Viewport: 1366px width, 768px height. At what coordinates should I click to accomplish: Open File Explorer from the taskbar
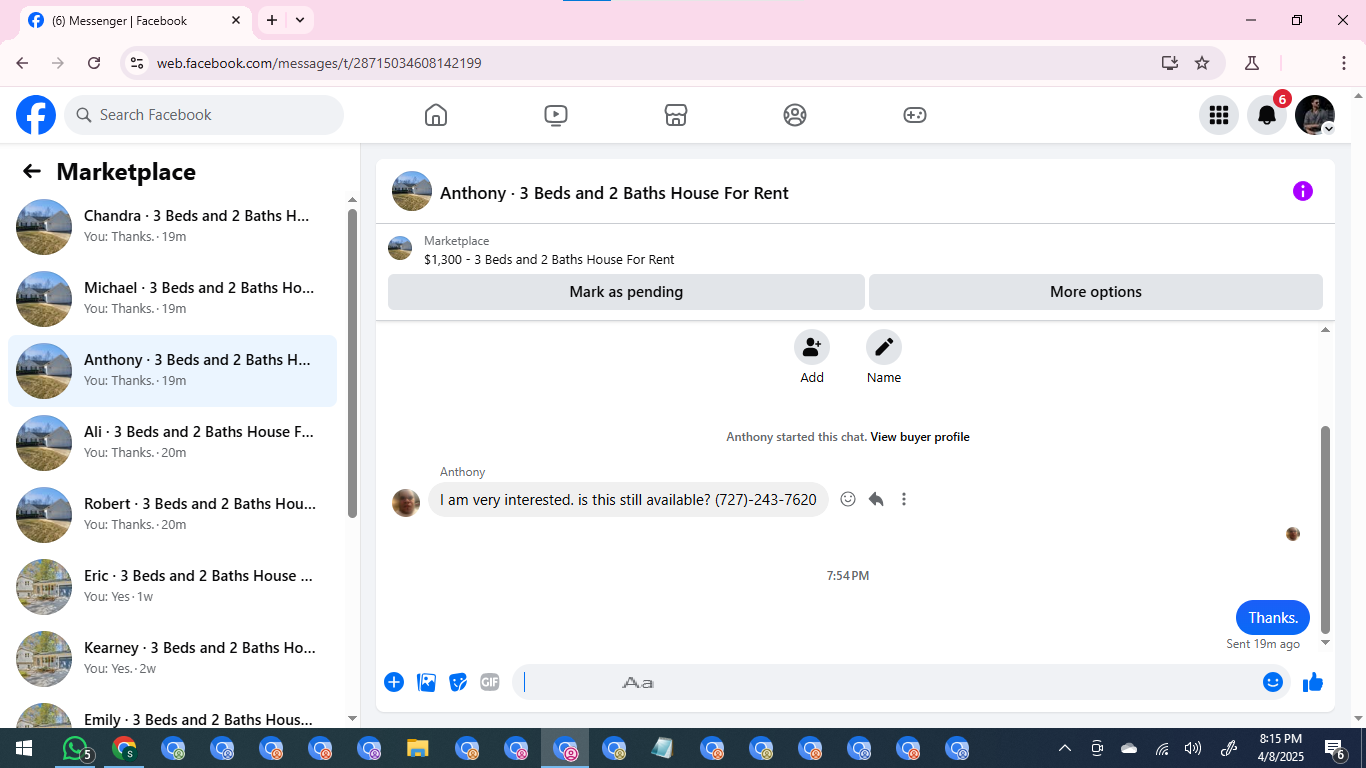click(418, 748)
